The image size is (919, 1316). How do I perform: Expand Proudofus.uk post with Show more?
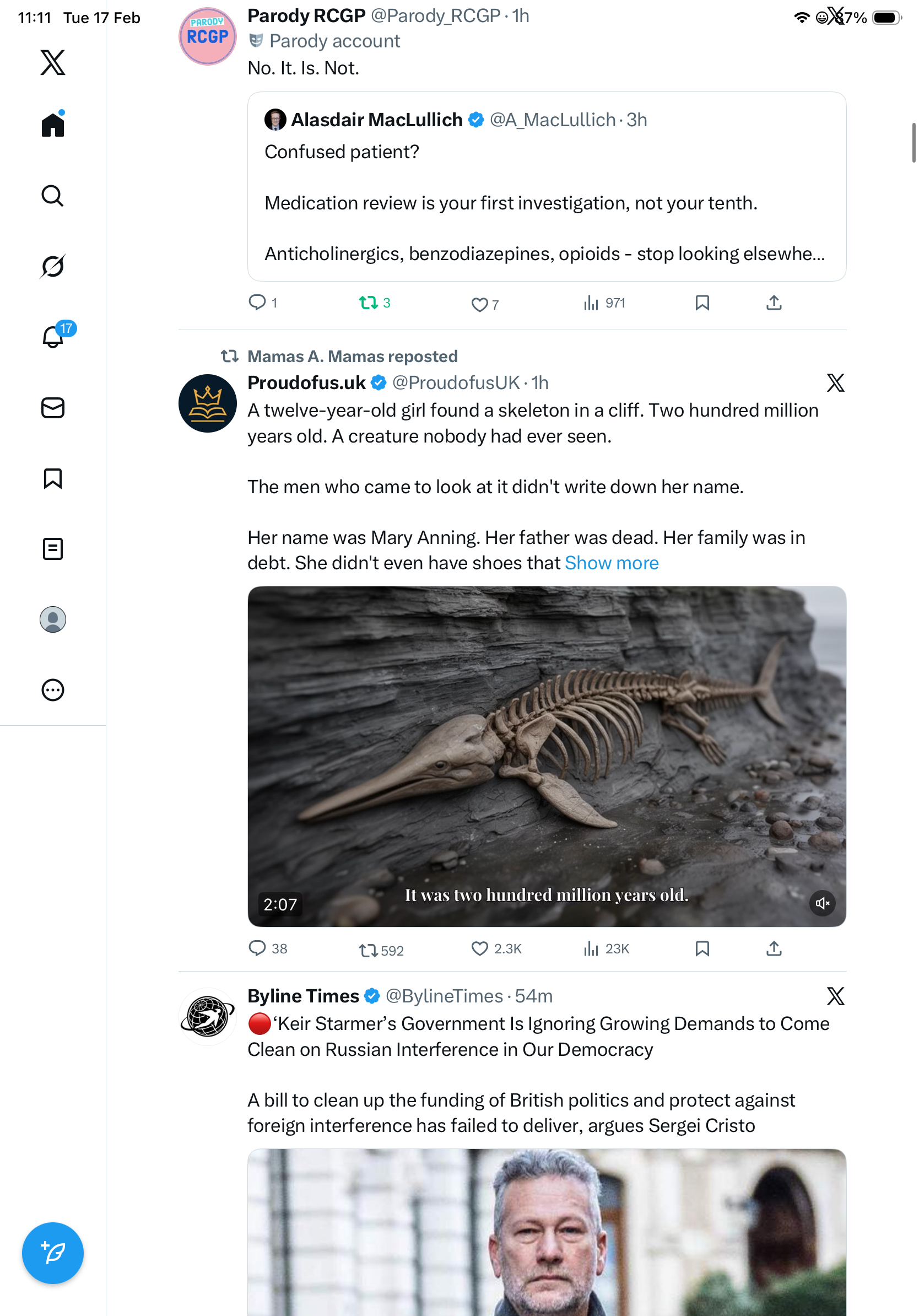(612, 563)
